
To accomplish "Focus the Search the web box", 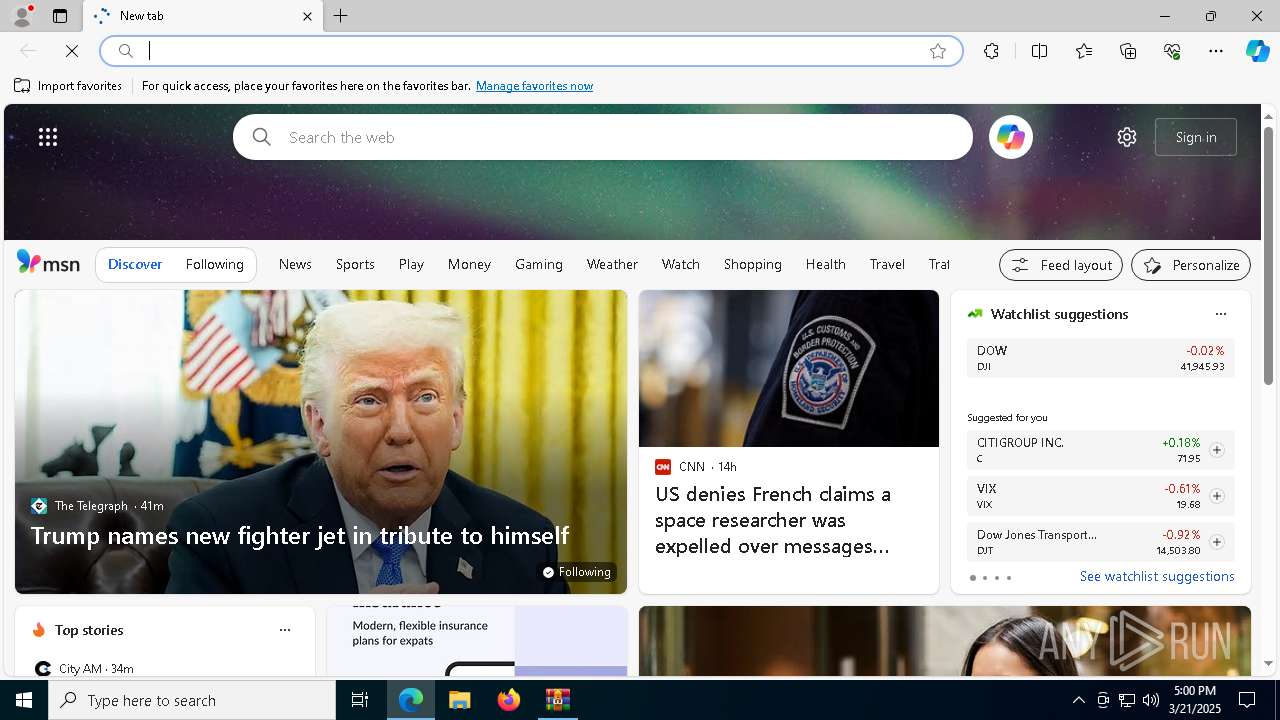I will click(x=603, y=137).
